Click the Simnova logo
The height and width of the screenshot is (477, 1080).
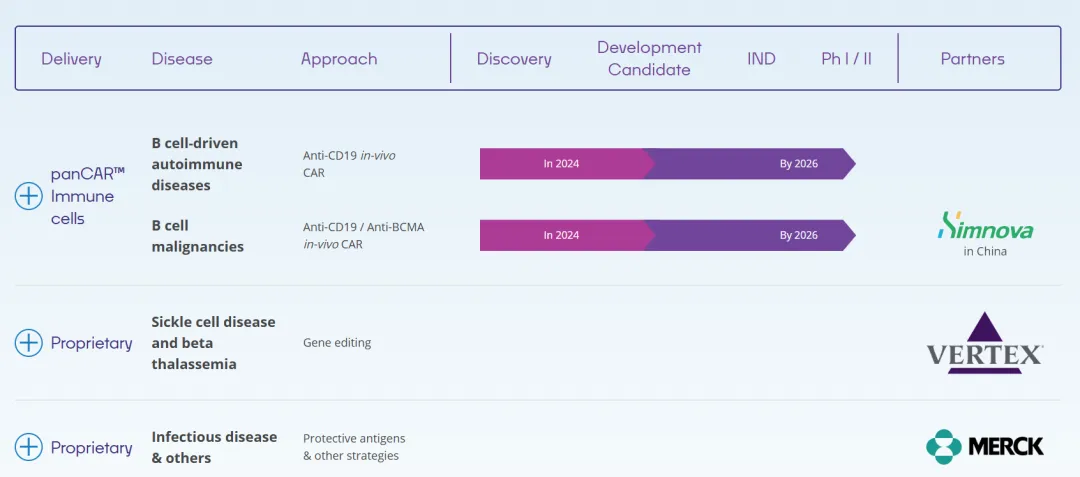click(985, 228)
